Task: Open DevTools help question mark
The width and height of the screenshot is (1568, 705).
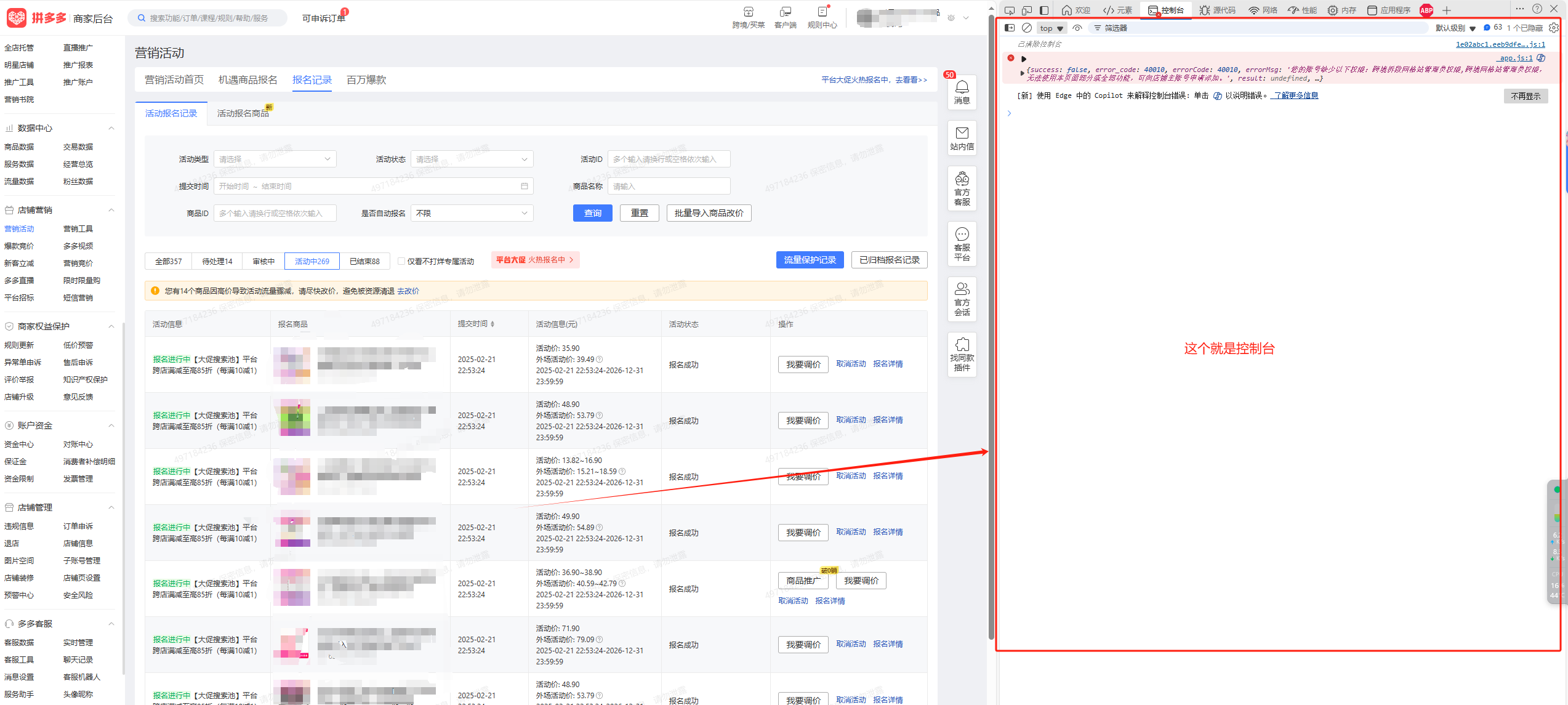Action: pyautogui.click(x=1537, y=9)
